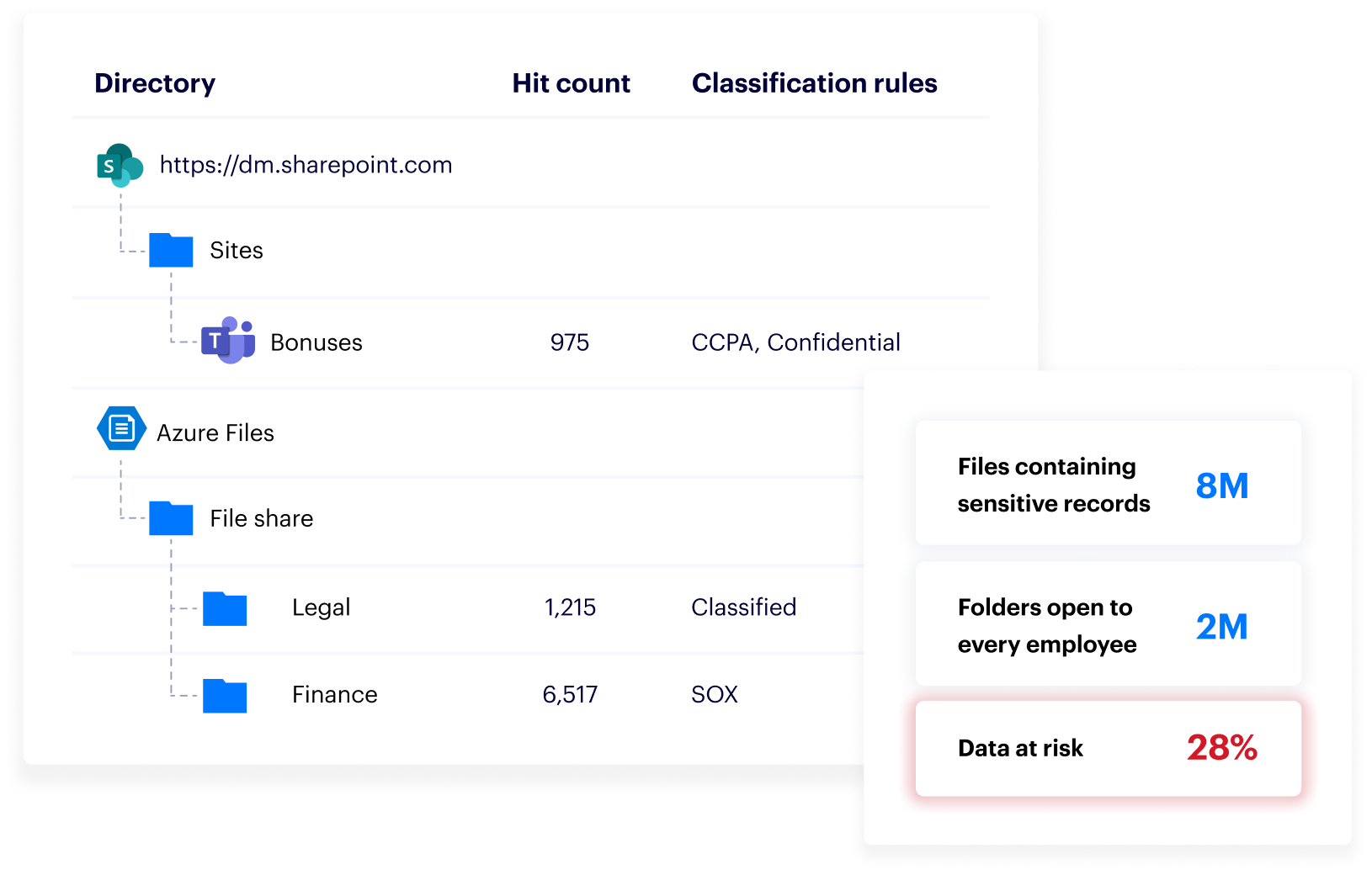Image resolution: width=1372 pixels, height=875 pixels.
Task: Select the Bonuses tree item label
Action: tap(316, 342)
